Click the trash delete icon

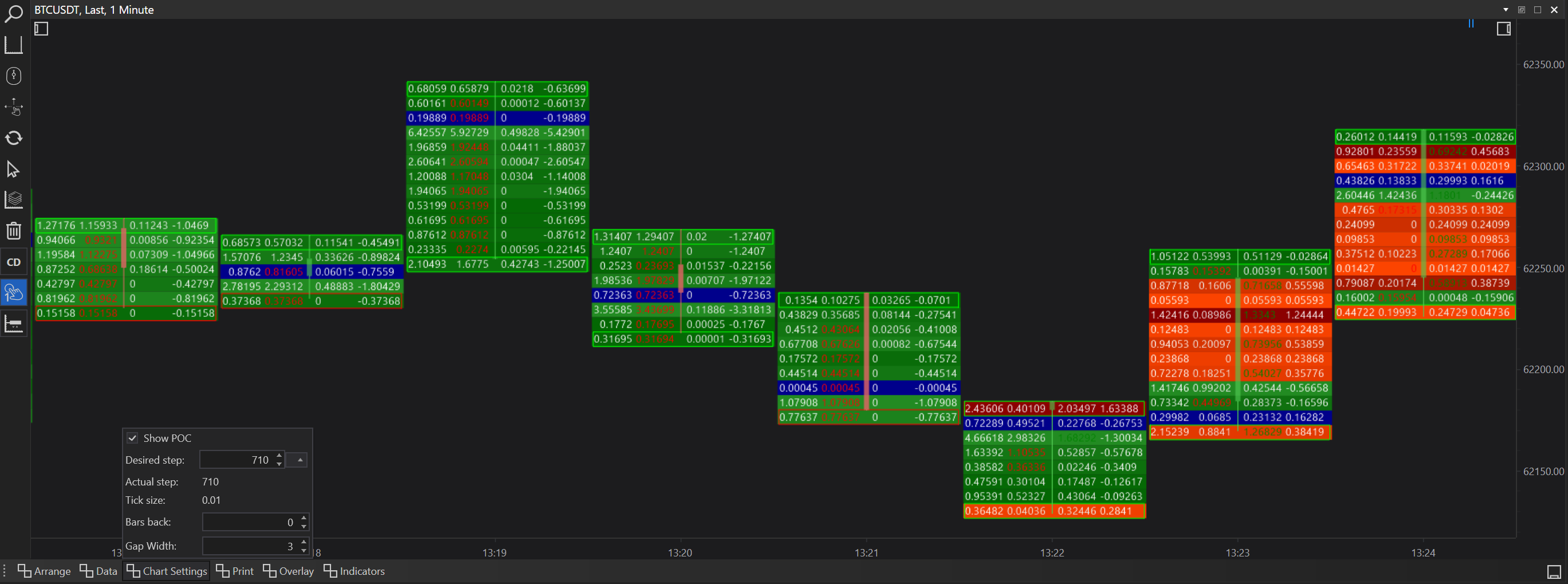(13, 231)
